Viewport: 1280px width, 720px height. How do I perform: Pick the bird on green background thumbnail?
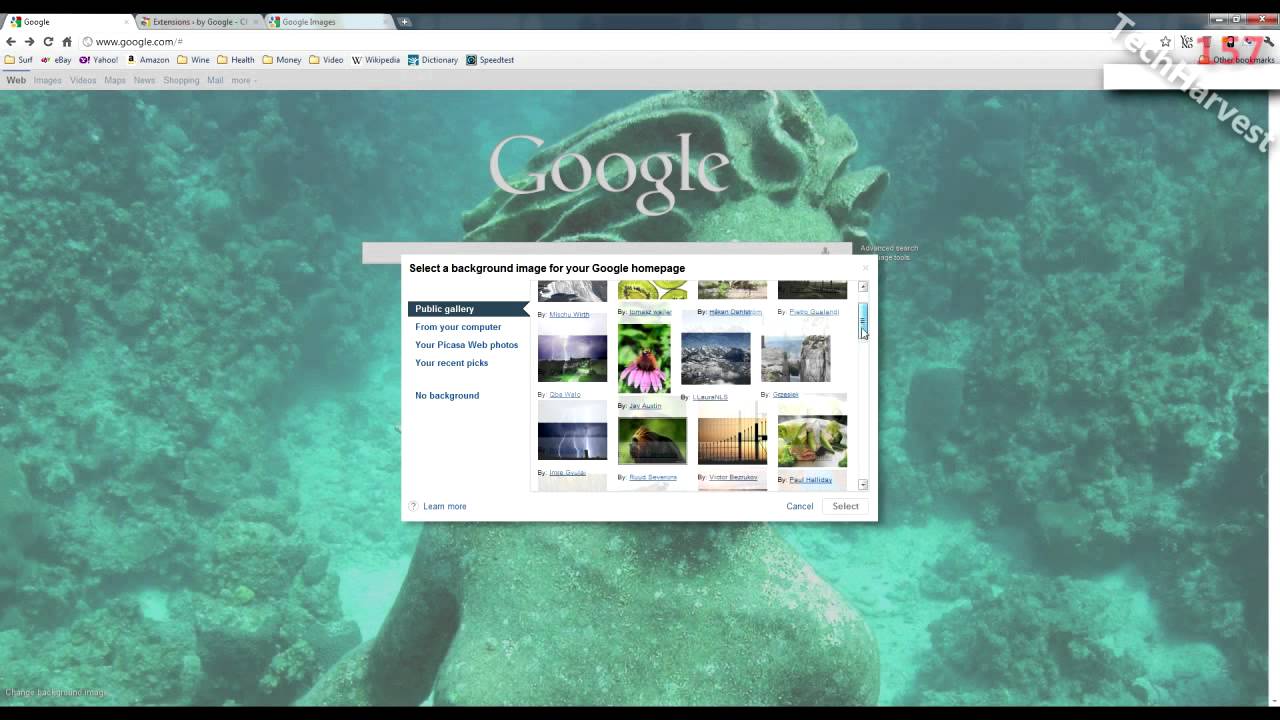click(652, 441)
